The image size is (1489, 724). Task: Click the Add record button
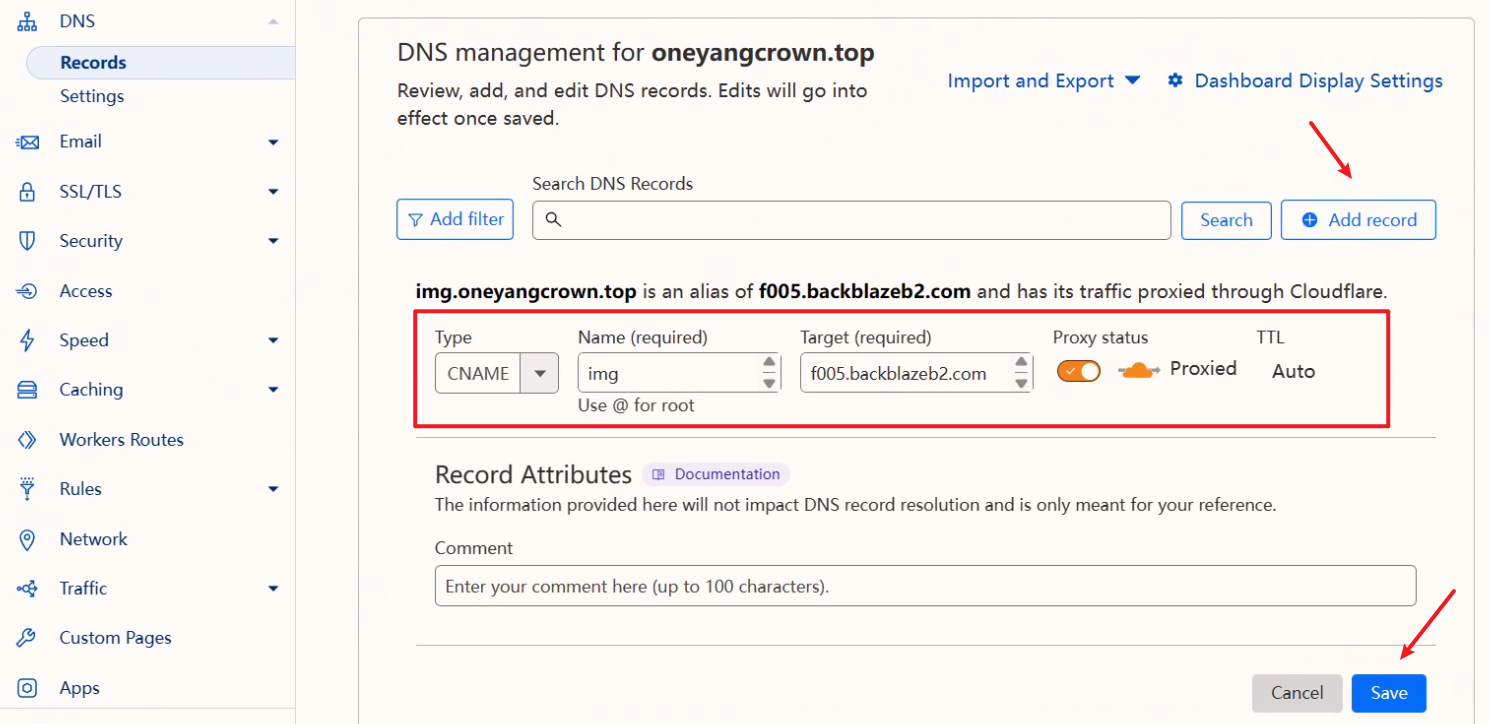(1358, 220)
